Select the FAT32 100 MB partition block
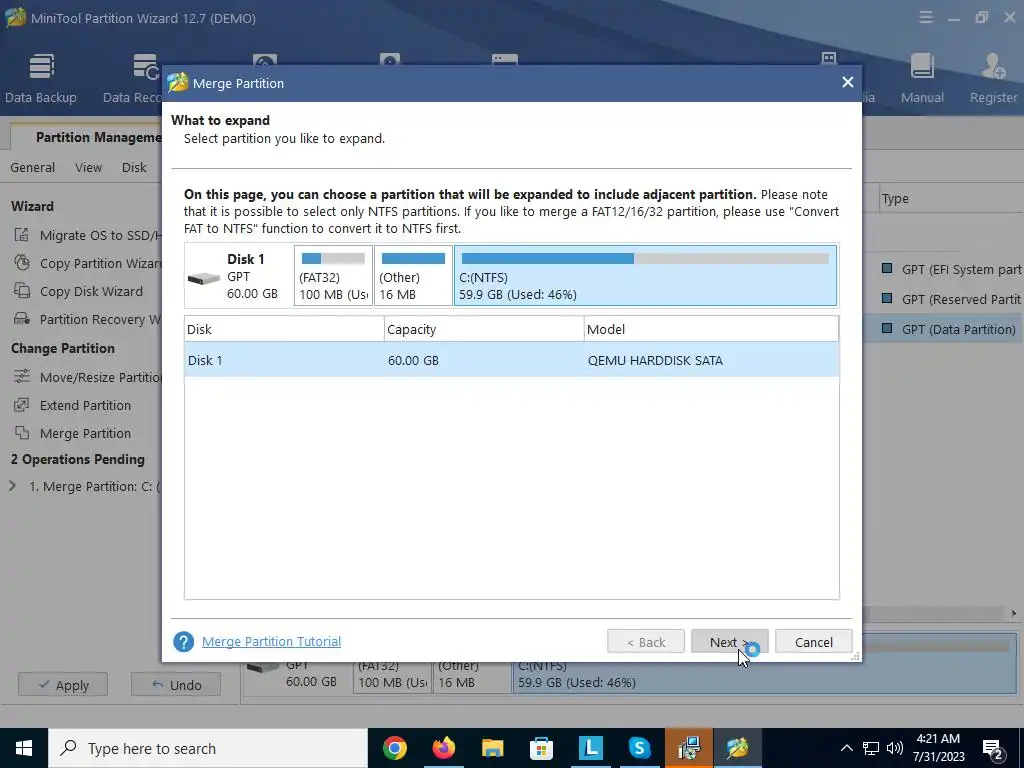This screenshot has height=768, width=1024. click(333, 276)
